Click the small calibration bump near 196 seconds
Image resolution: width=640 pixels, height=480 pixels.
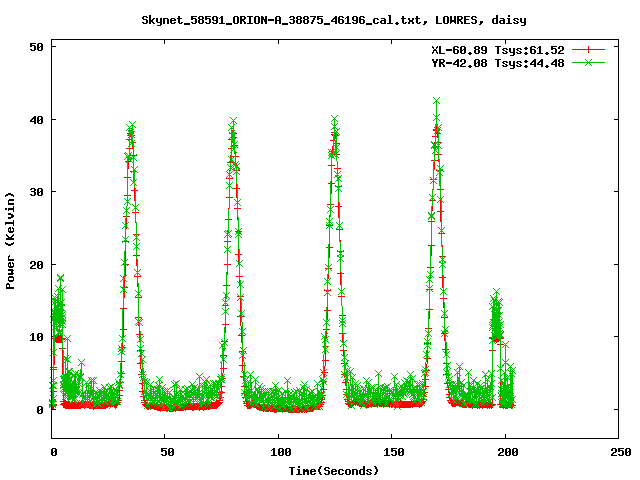[496, 314]
